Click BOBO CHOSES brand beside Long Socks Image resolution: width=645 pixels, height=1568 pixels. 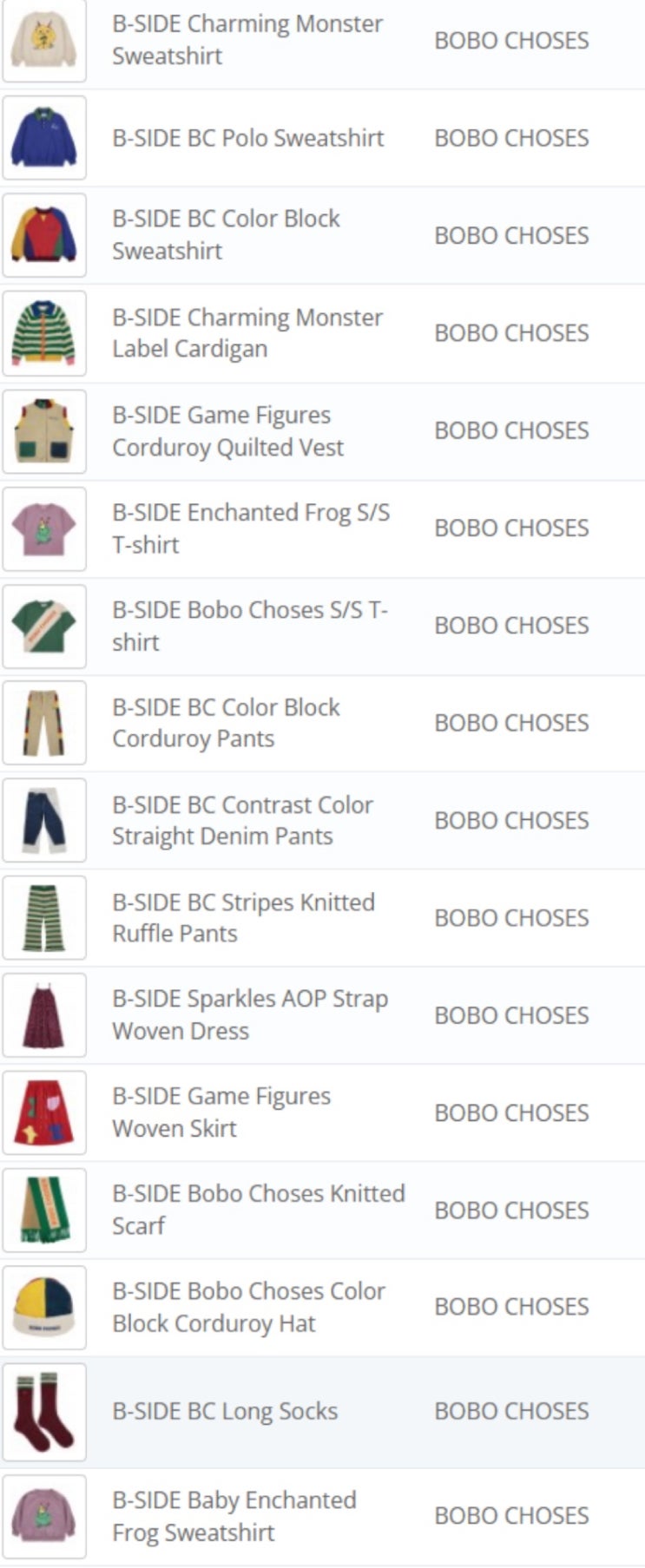click(511, 1411)
